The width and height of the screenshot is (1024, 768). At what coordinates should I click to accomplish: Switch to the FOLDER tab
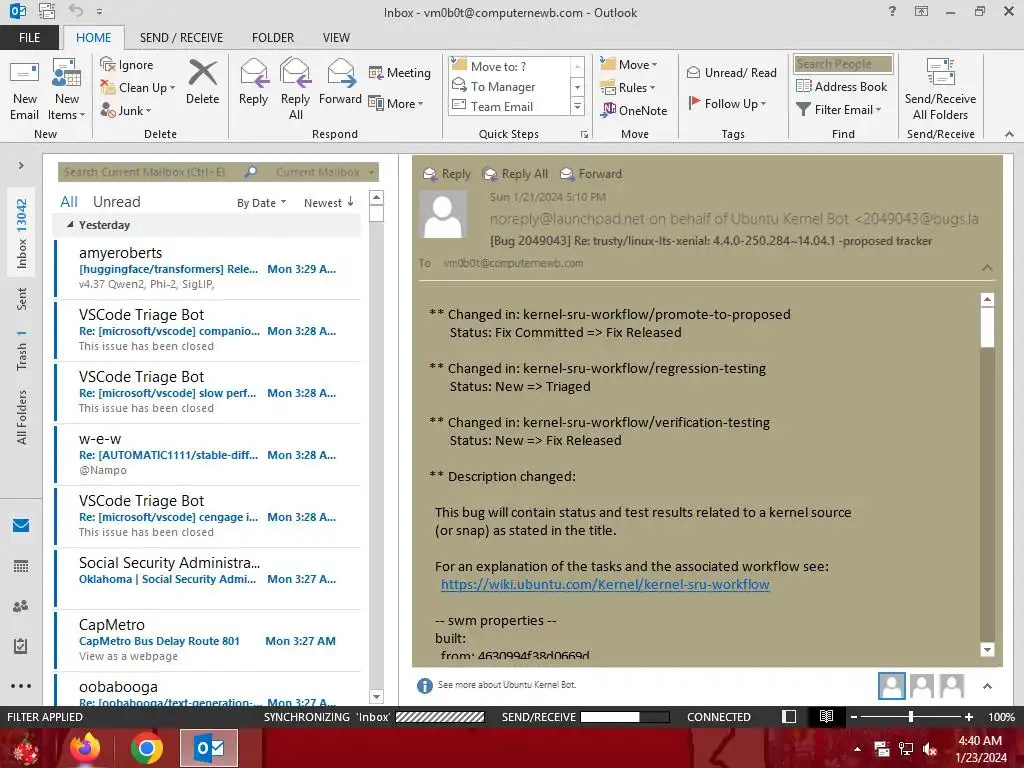273,38
